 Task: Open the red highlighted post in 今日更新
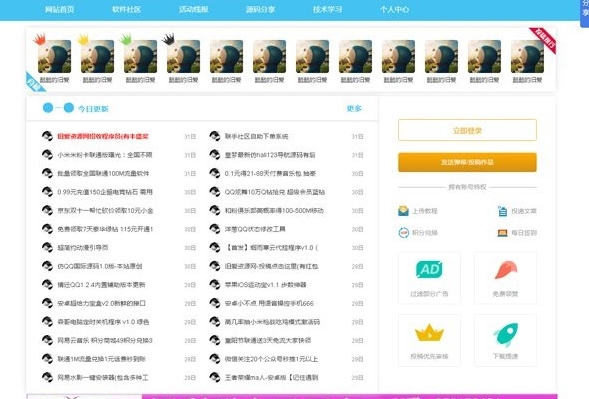point(103,136)
